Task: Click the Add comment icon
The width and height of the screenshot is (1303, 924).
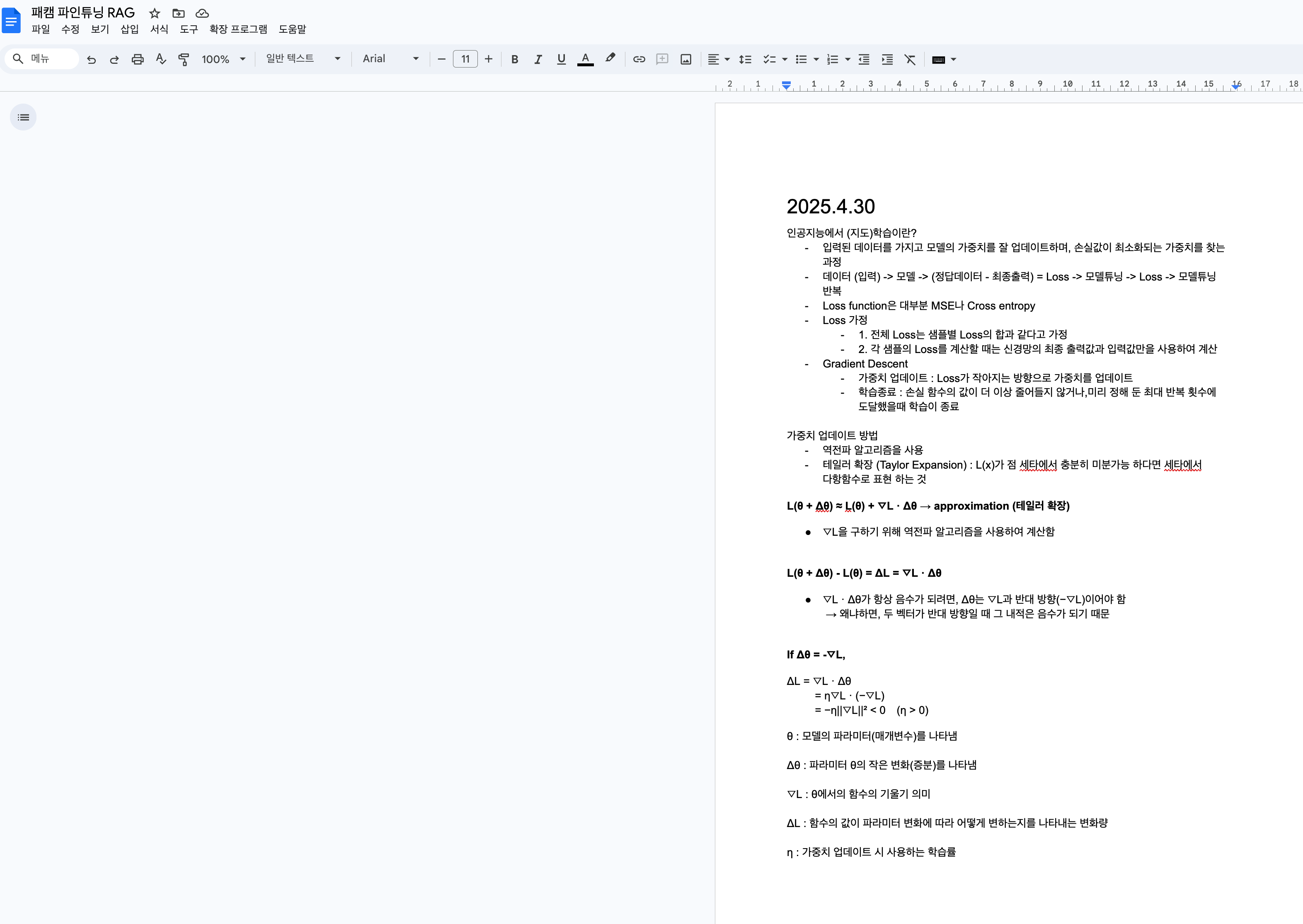Action: pyautogui.click(x=662, y=59)
